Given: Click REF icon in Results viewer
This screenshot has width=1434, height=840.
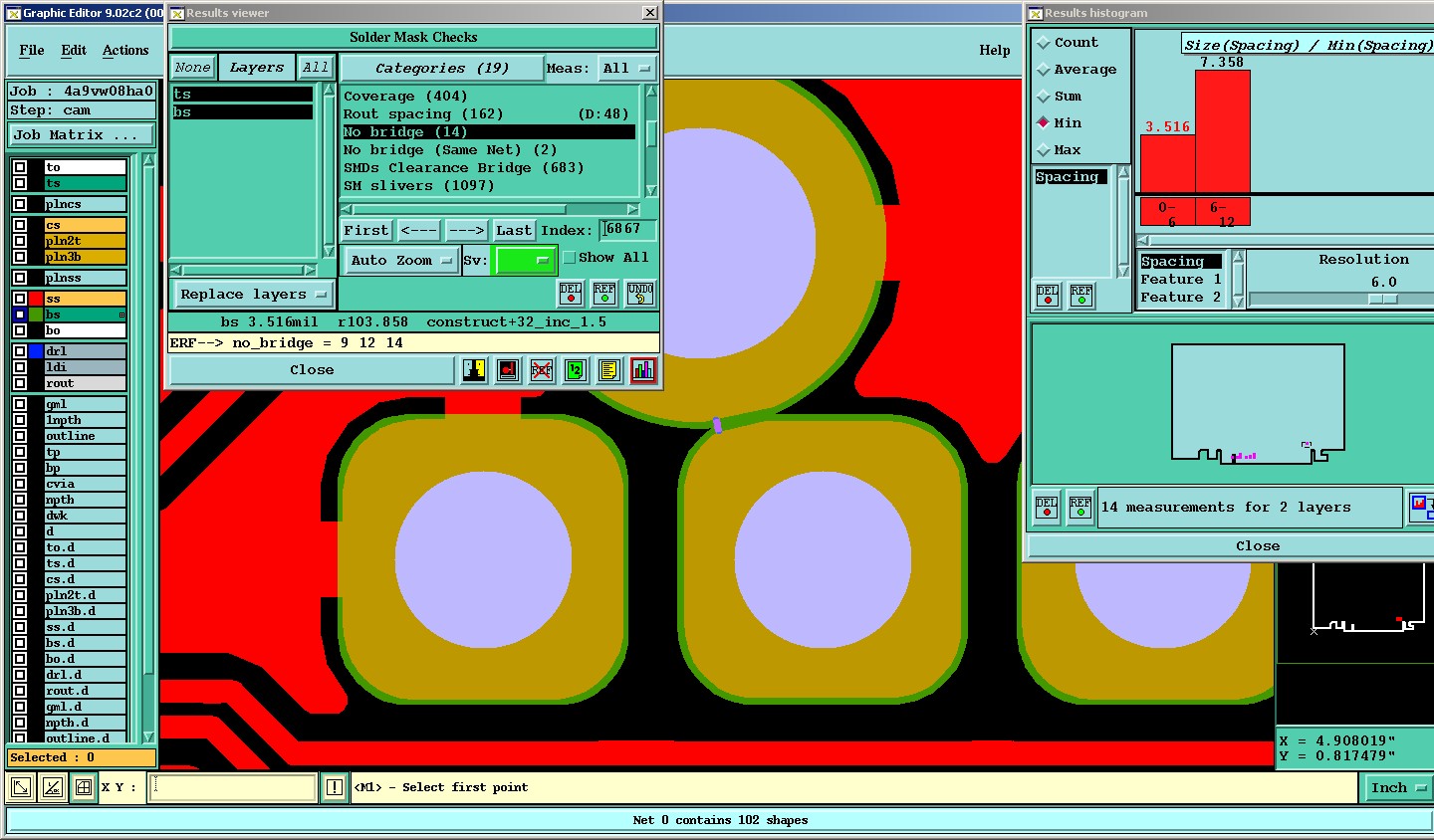Looking at the screenshot, I should (604, 294).
